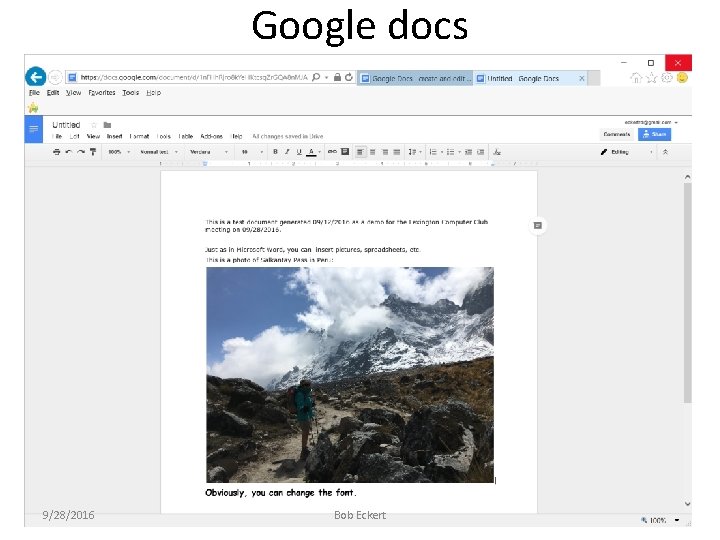This screenshot has height=540, width=720.
Task: Toggle Underline formatting
Action: pyautogui.click(x=299, y=152)
